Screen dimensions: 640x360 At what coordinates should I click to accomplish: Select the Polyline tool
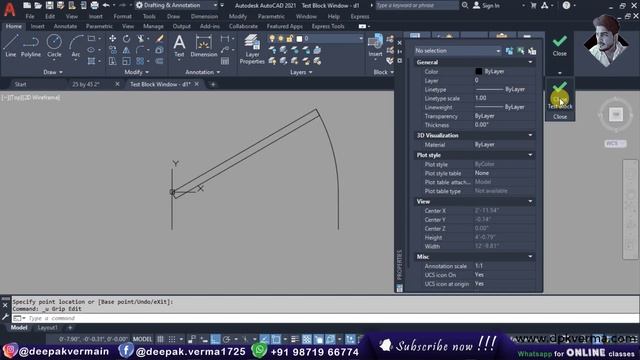click(x=31, y=45)
